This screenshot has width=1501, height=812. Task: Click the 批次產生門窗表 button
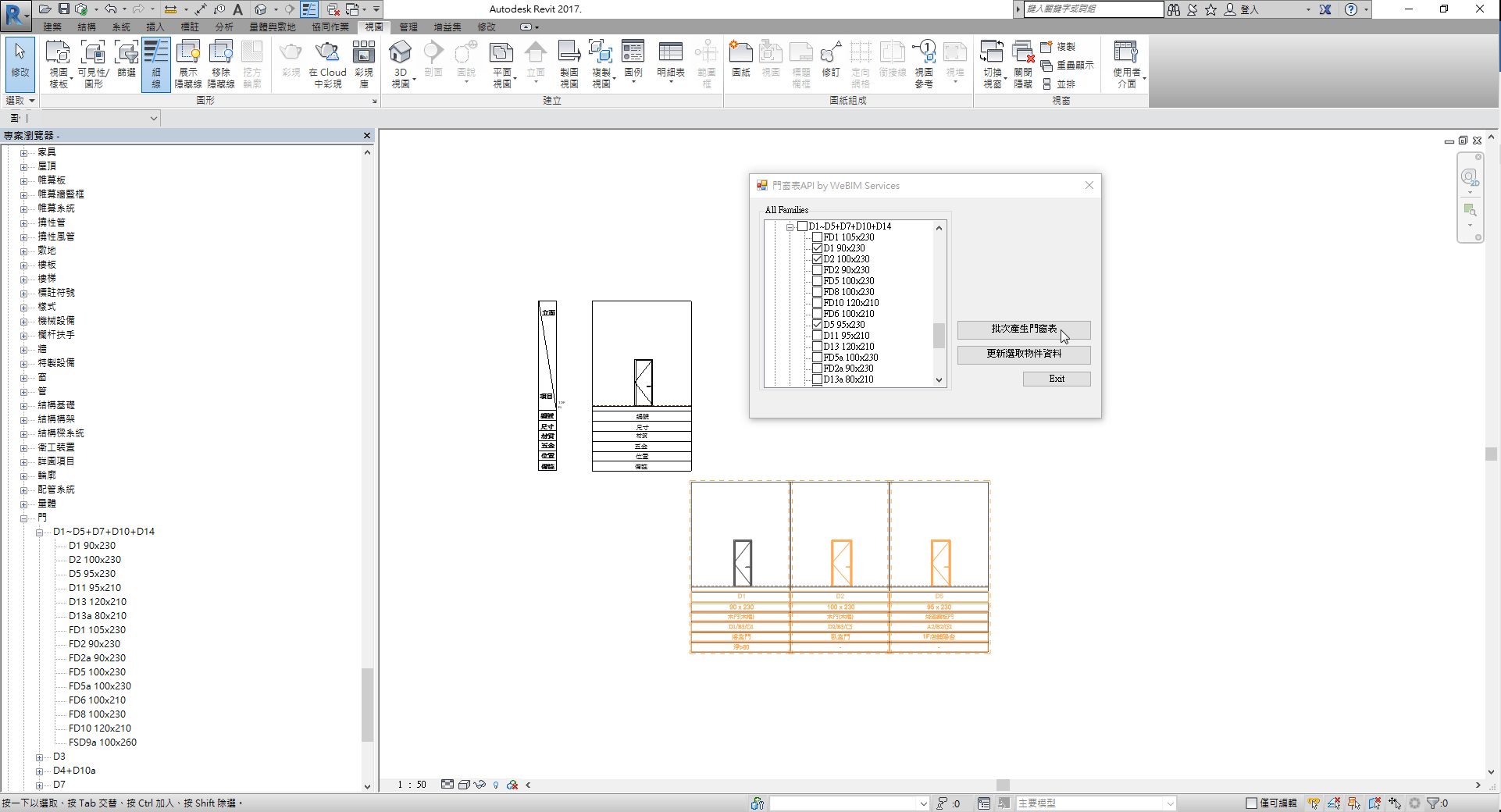(1024, 329)
